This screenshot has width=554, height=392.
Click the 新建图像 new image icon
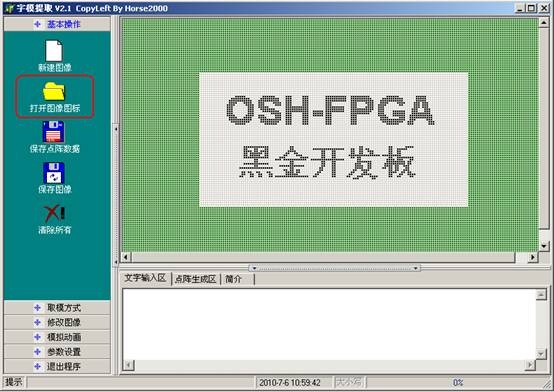tap(54, 51)
